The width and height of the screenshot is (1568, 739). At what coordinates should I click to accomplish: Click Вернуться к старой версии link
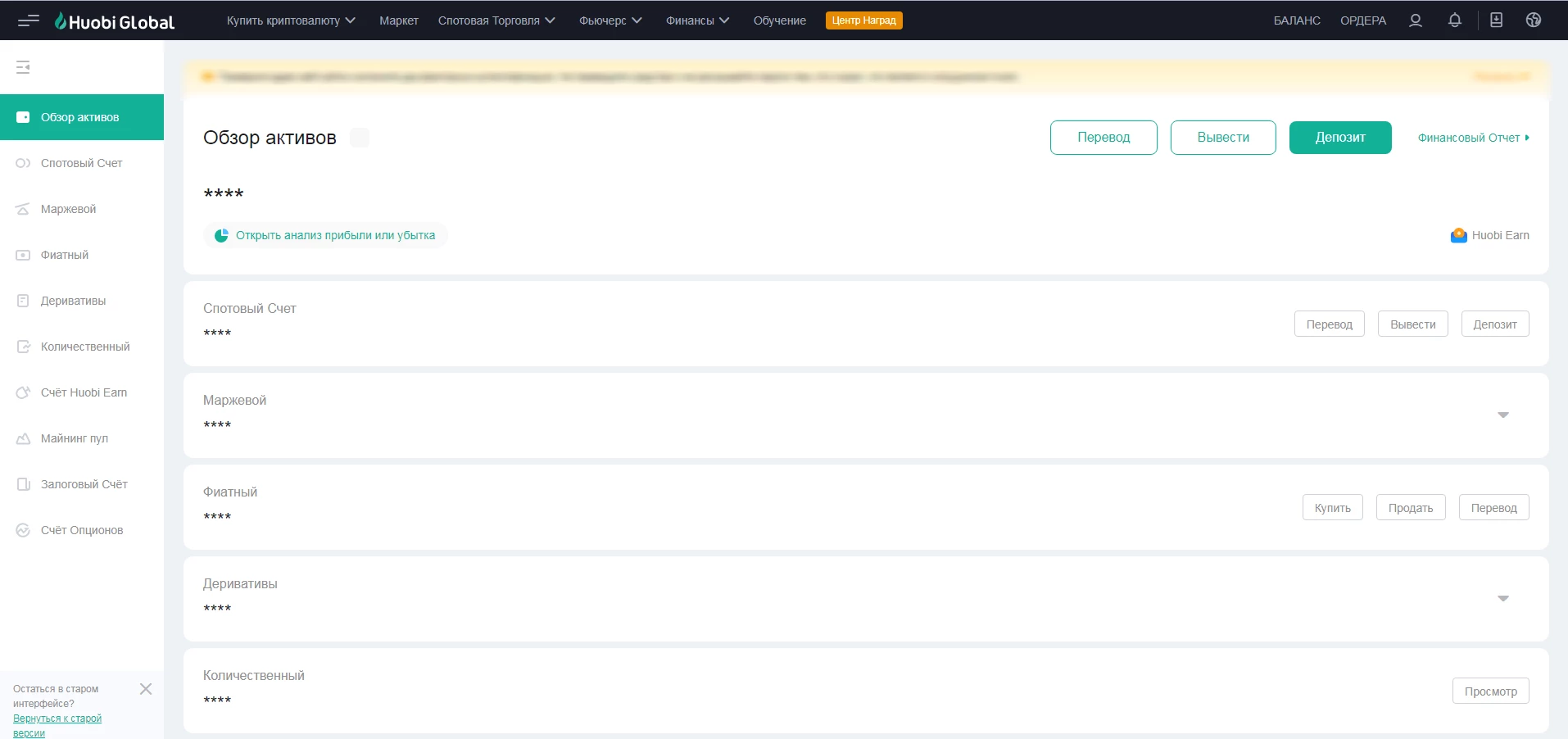point(57,725)
